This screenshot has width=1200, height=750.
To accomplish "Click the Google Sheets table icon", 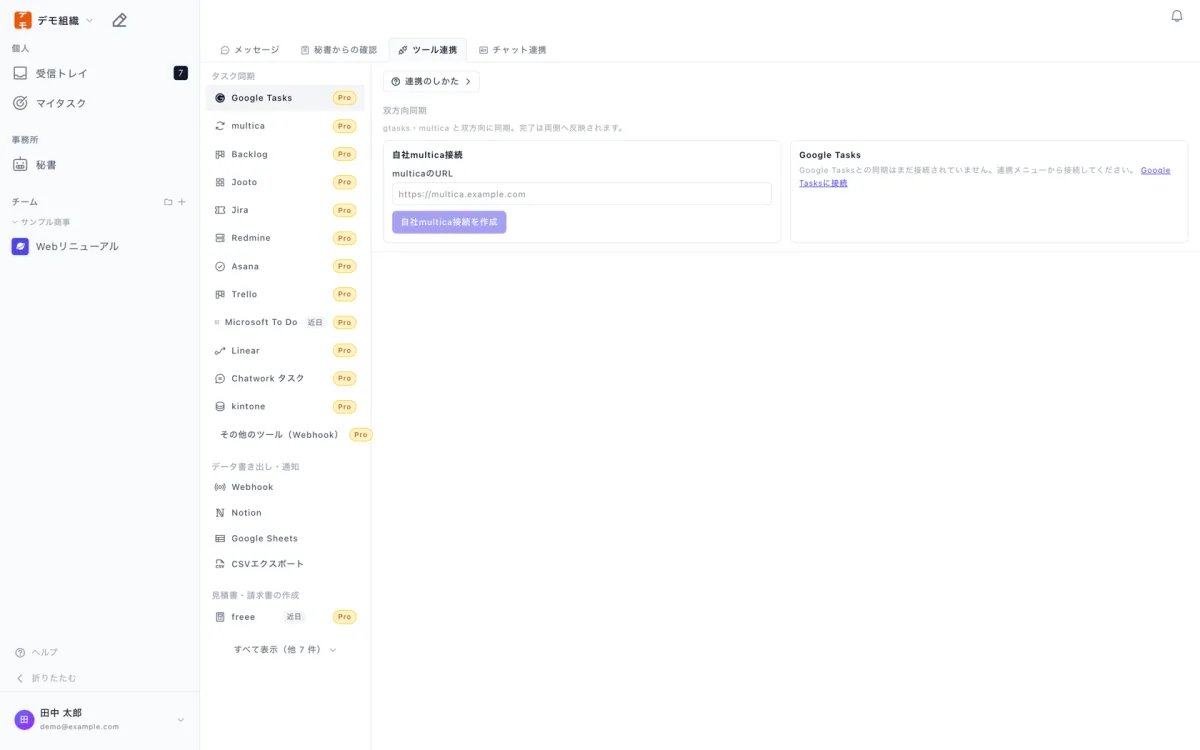I will [x=220, y=538].
